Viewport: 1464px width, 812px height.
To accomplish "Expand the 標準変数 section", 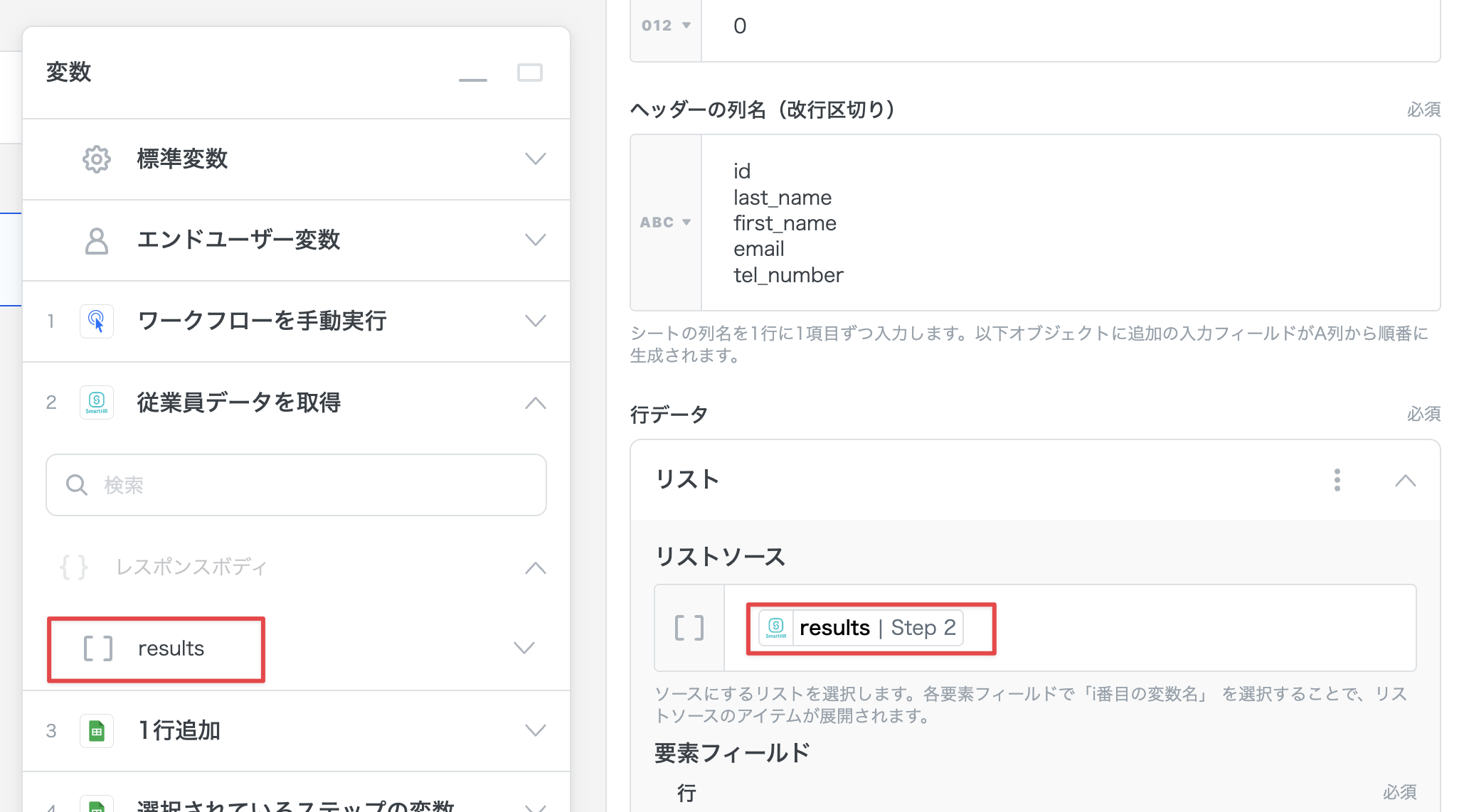I will (x=535, y=159).
